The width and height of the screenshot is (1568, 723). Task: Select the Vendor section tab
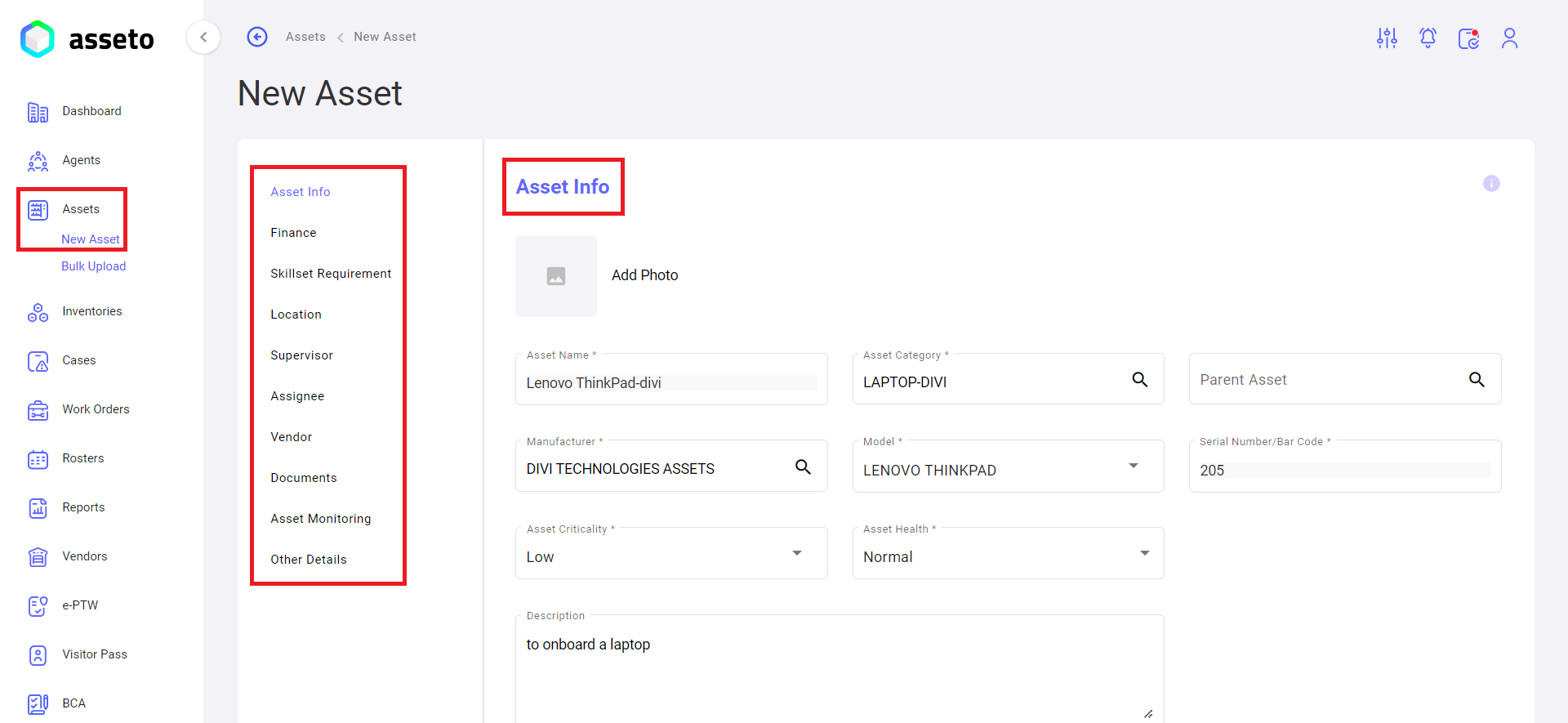click(292, 437)
